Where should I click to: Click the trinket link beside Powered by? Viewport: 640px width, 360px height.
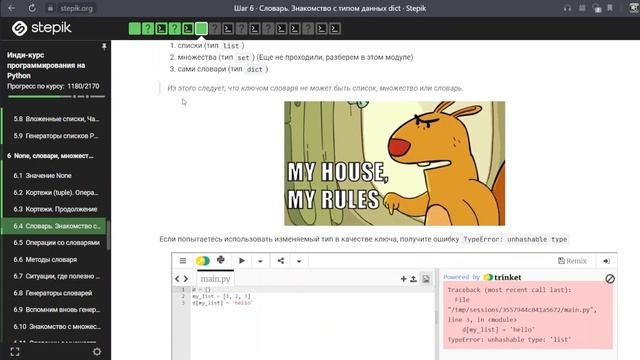(x=503, y=277)
